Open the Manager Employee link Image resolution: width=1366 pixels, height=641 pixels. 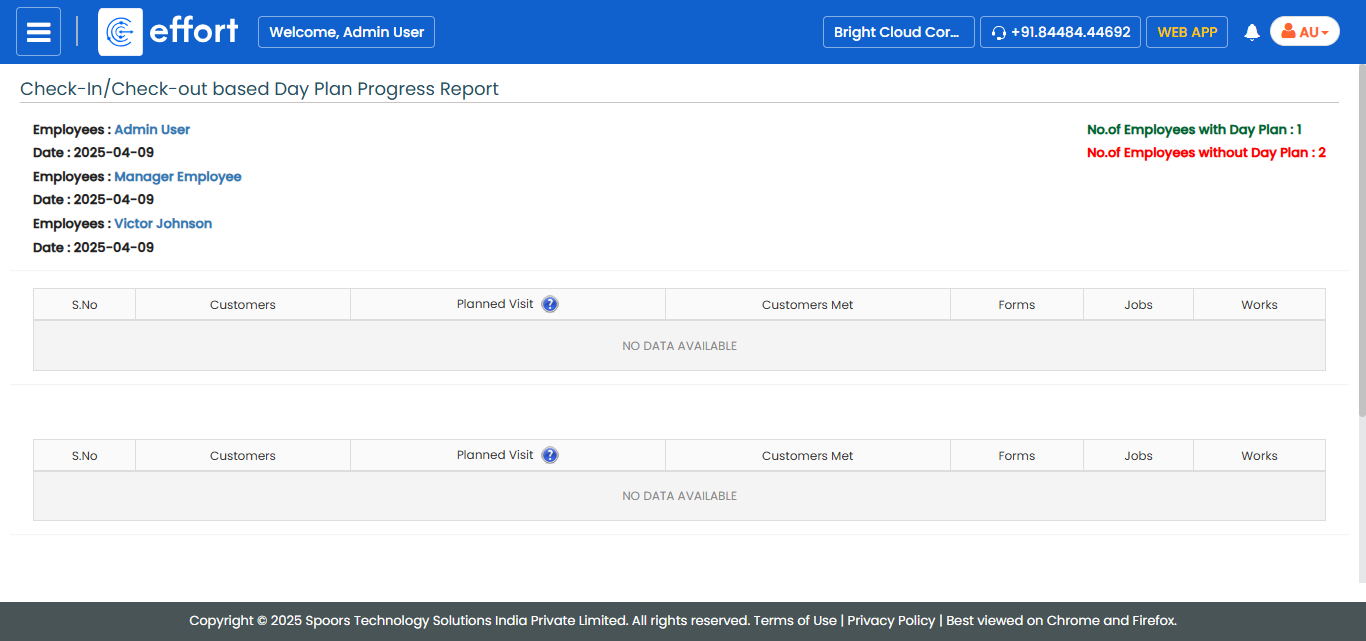click(178, 177)
